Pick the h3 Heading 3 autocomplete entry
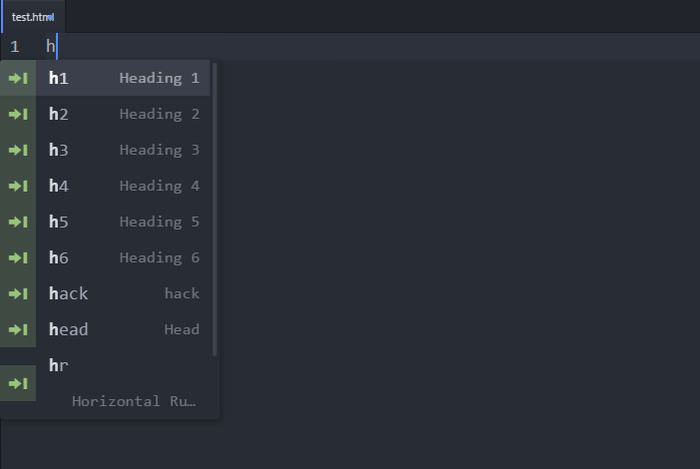The height and width of the screenshot is (469, 700). (x=105, y=150)
